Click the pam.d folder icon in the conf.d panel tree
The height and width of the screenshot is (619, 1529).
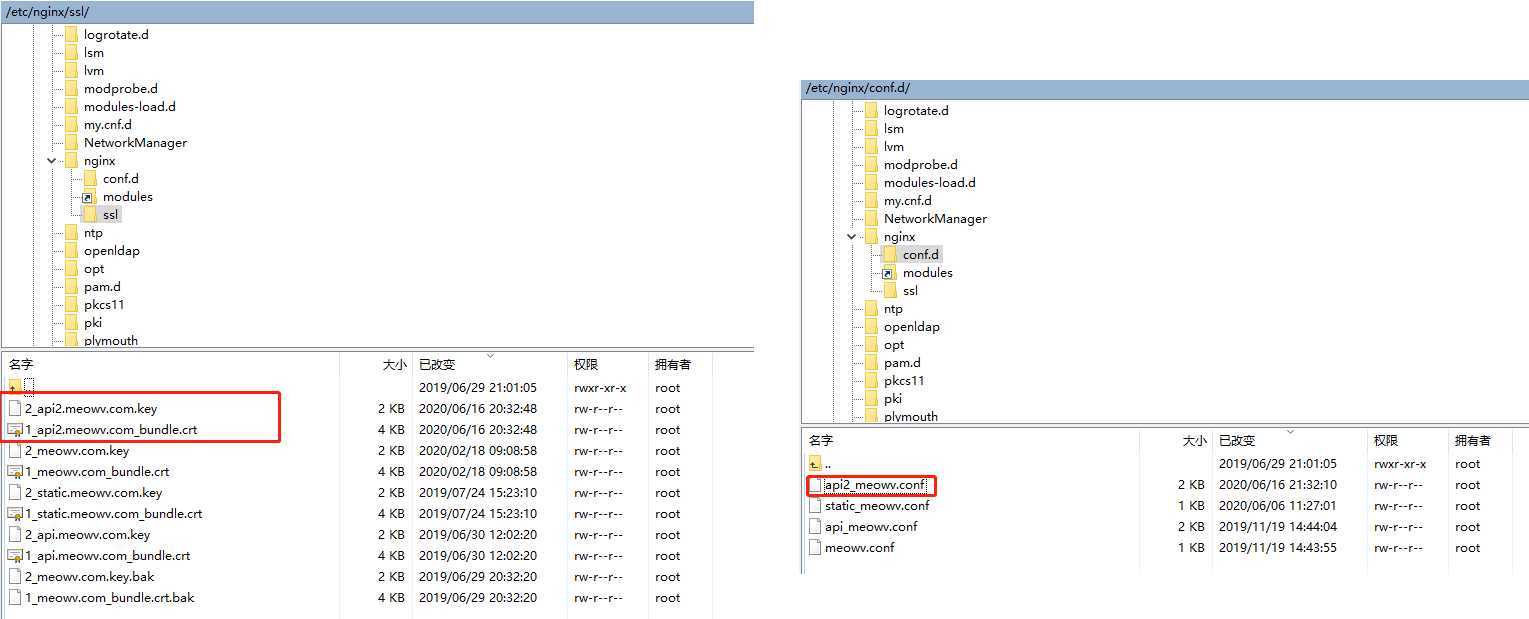871,363
